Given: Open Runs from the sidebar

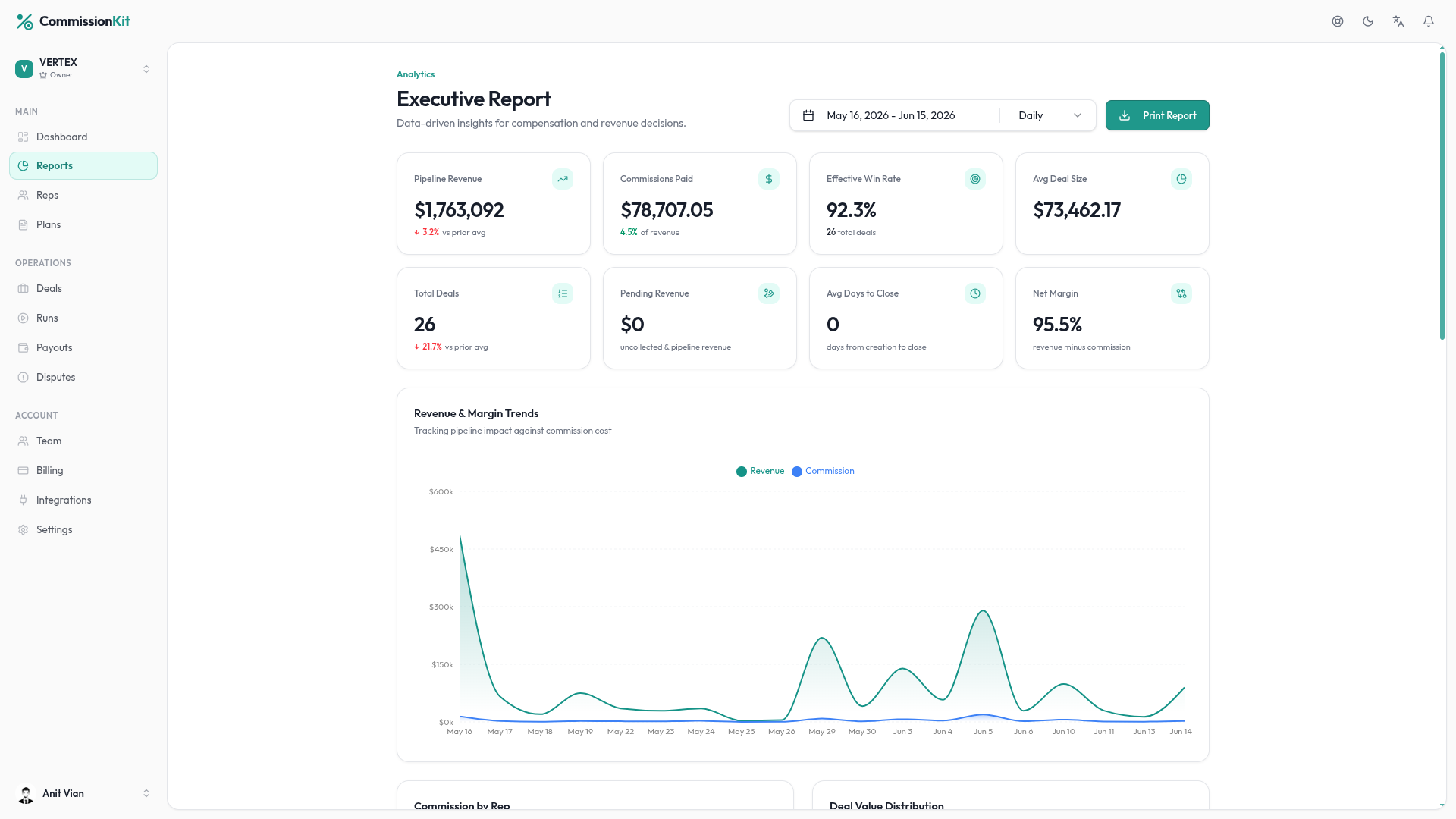Looking at the screenshot, I should (x=83, y=318).
